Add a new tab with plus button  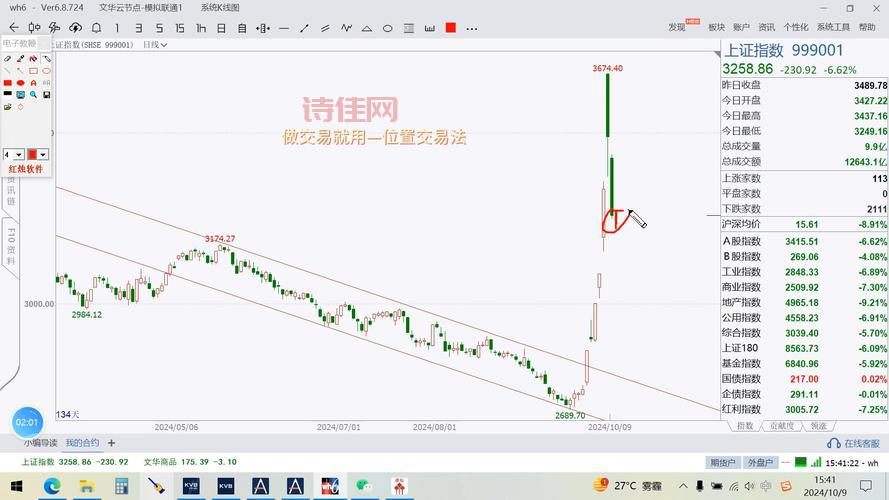click(x=111, y=443)
